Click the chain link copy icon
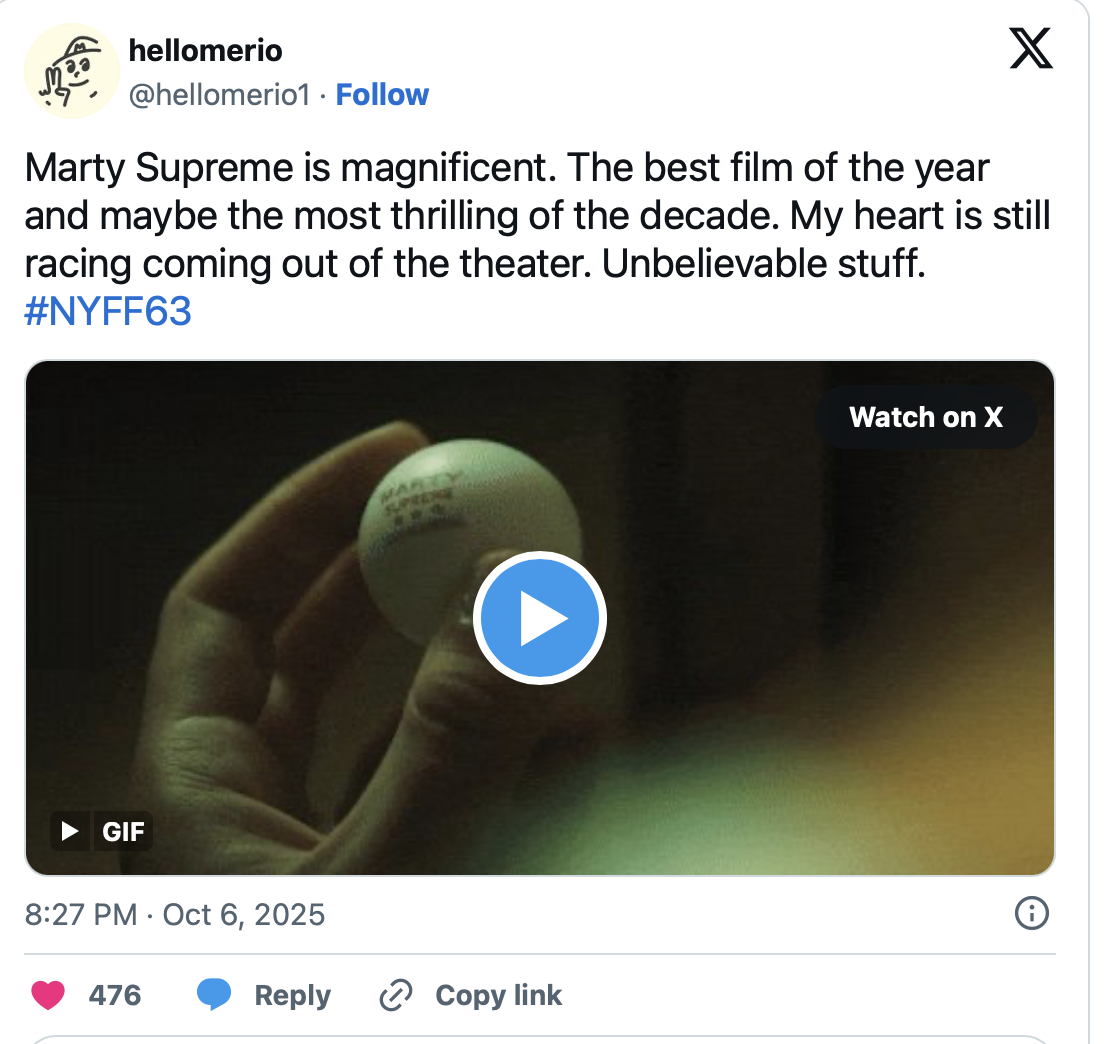The height and width of the screenshot is (1044, 1114). tap(396, 995)
